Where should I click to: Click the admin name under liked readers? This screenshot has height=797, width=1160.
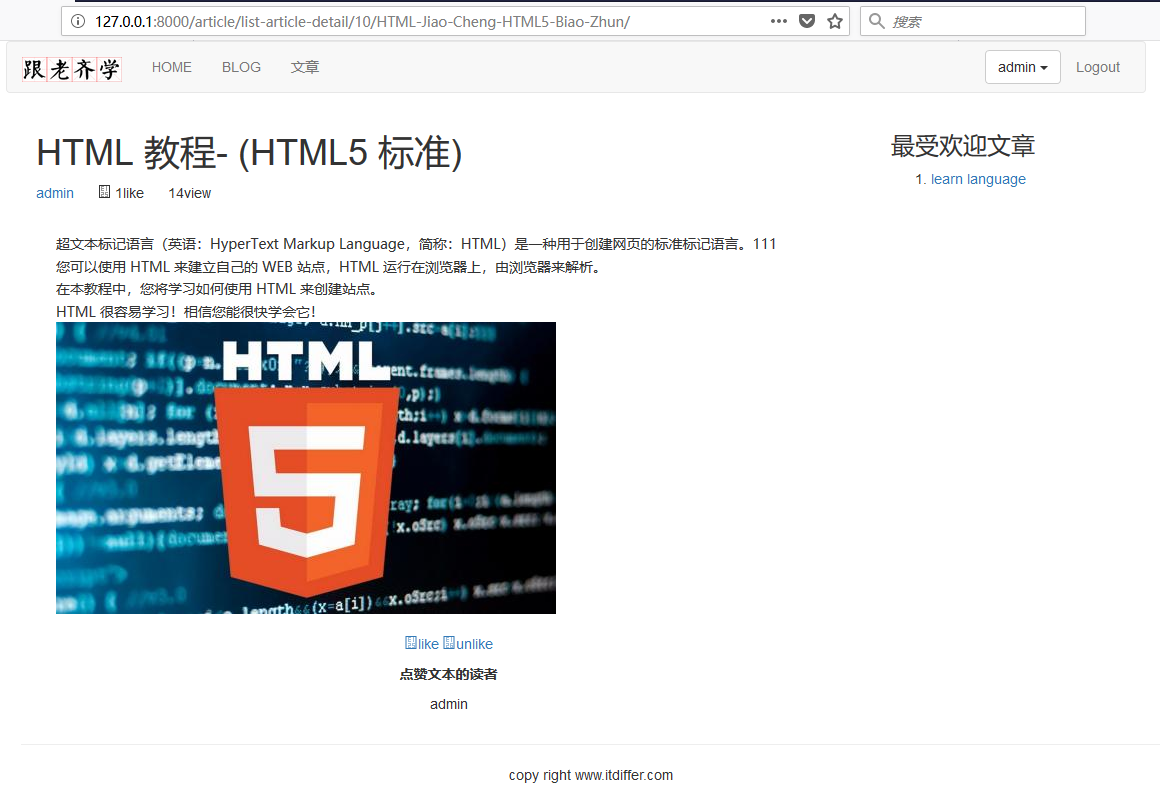pos(448,704)
